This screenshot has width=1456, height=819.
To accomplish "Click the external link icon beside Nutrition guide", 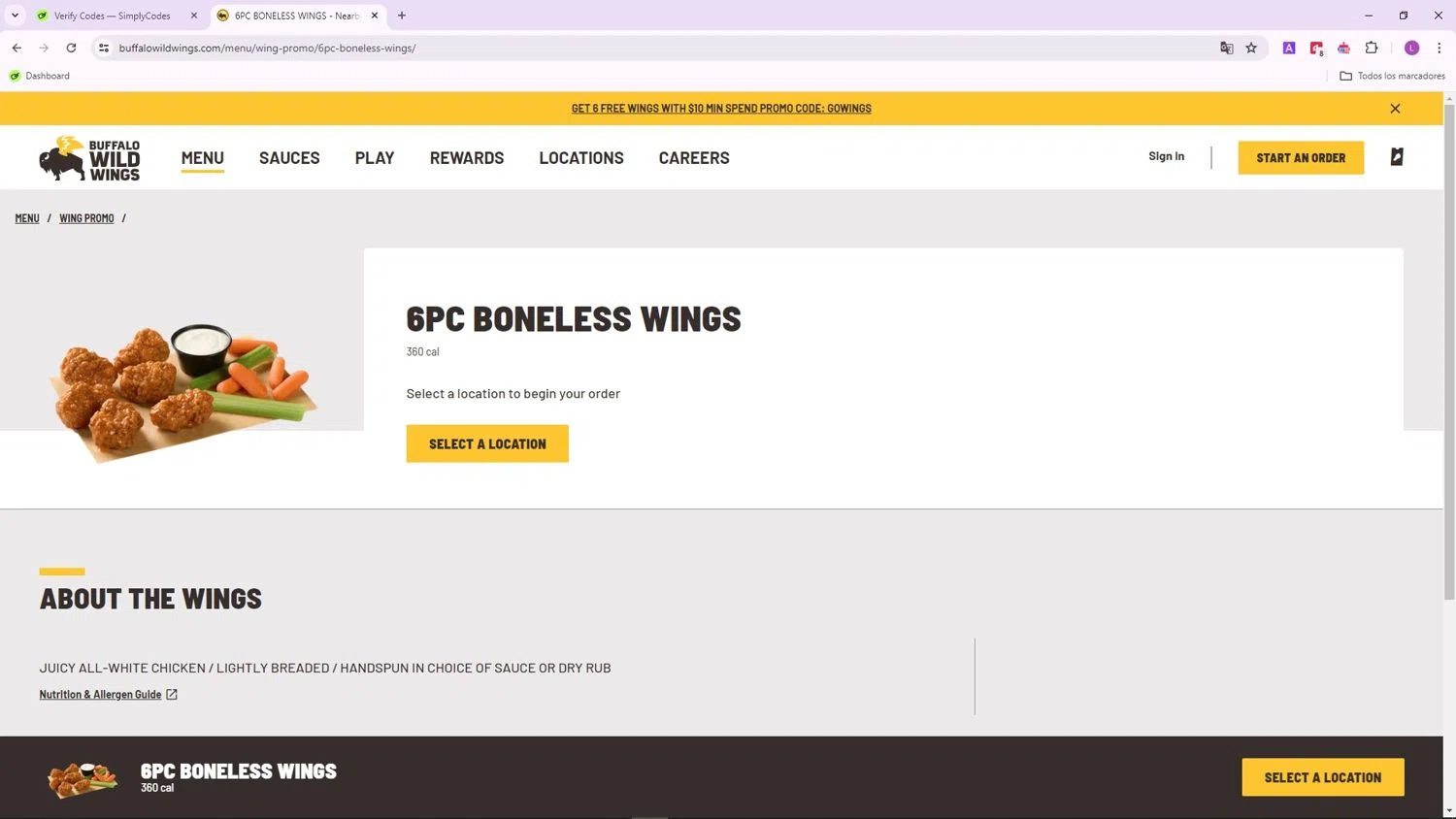I will 172,695.
